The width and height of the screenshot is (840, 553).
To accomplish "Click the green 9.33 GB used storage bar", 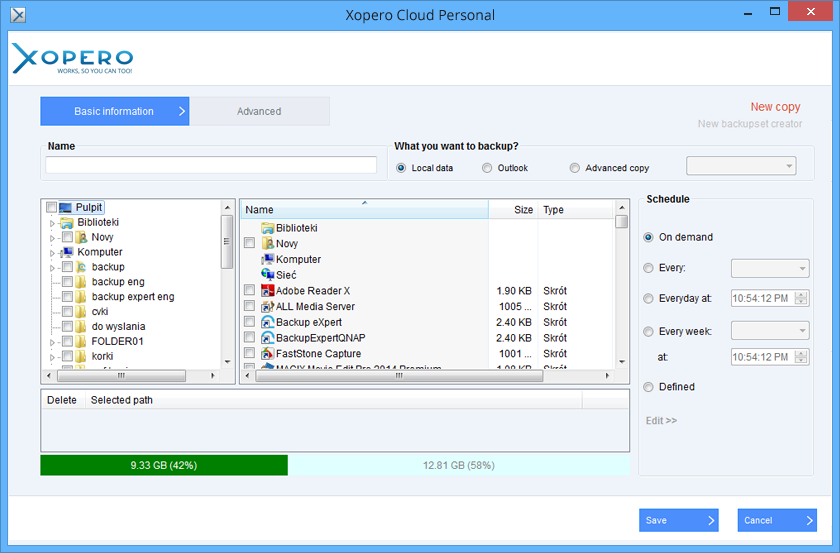I will [164, 465].
